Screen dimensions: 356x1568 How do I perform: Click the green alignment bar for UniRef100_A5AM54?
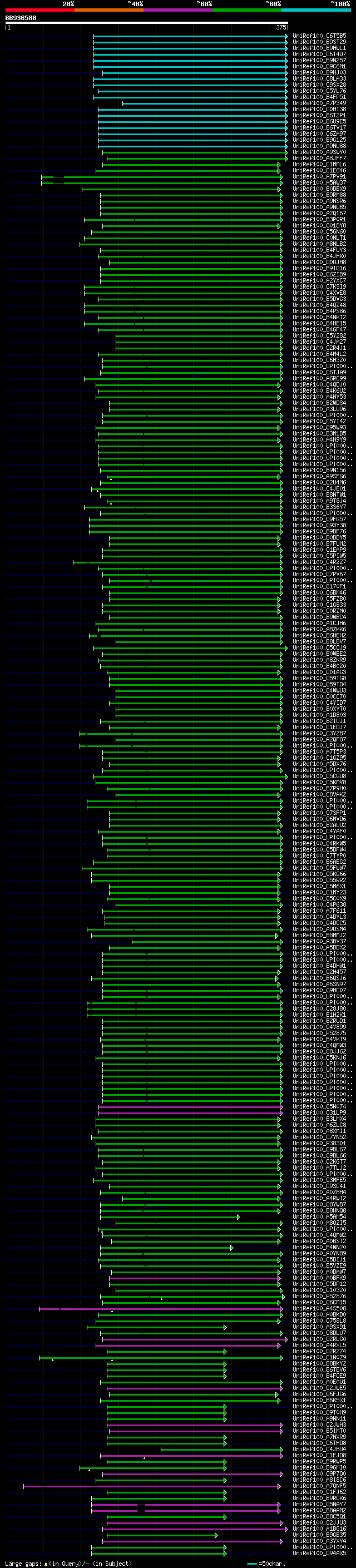(x=170, y=1217)
